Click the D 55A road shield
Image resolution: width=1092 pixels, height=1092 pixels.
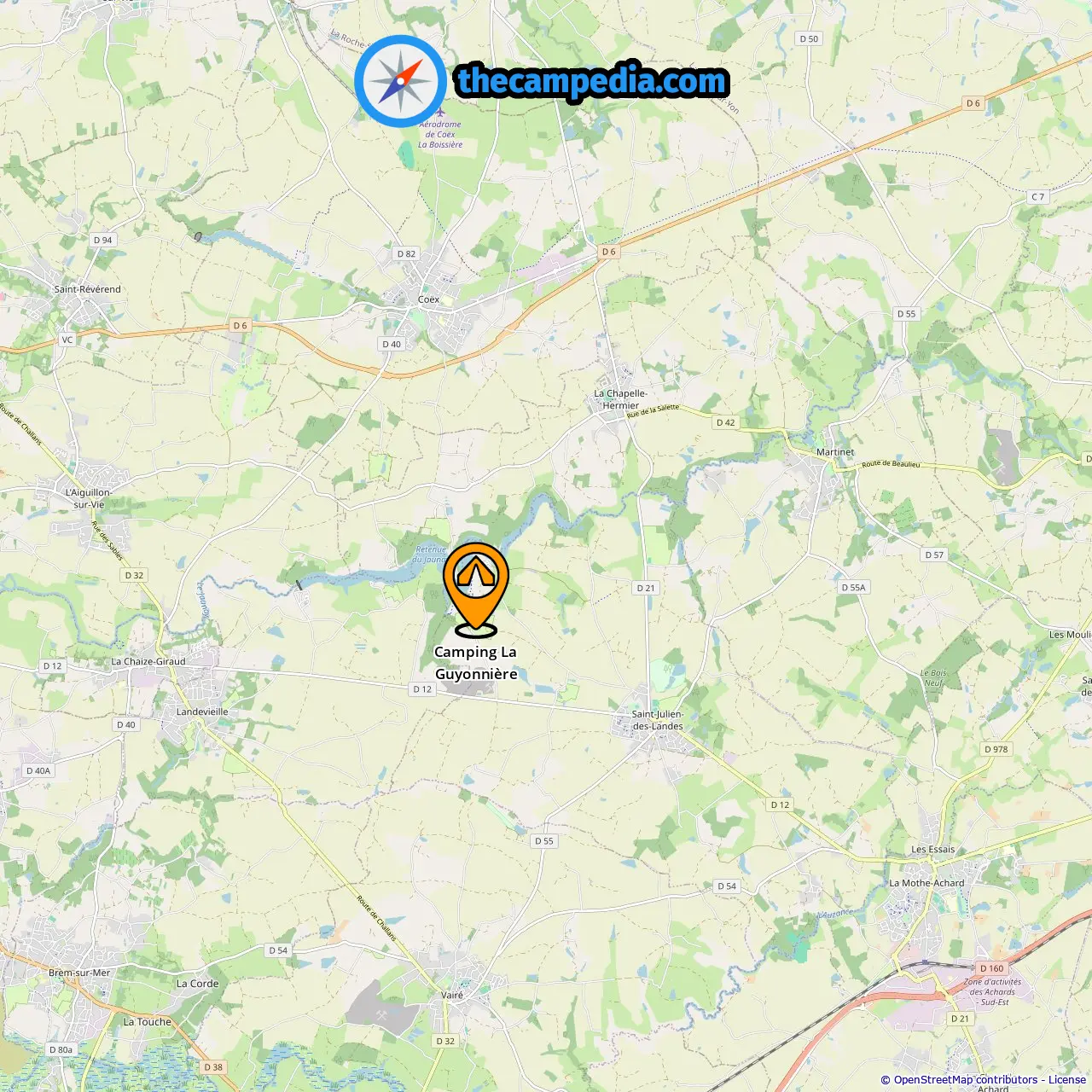coord(853,587)
